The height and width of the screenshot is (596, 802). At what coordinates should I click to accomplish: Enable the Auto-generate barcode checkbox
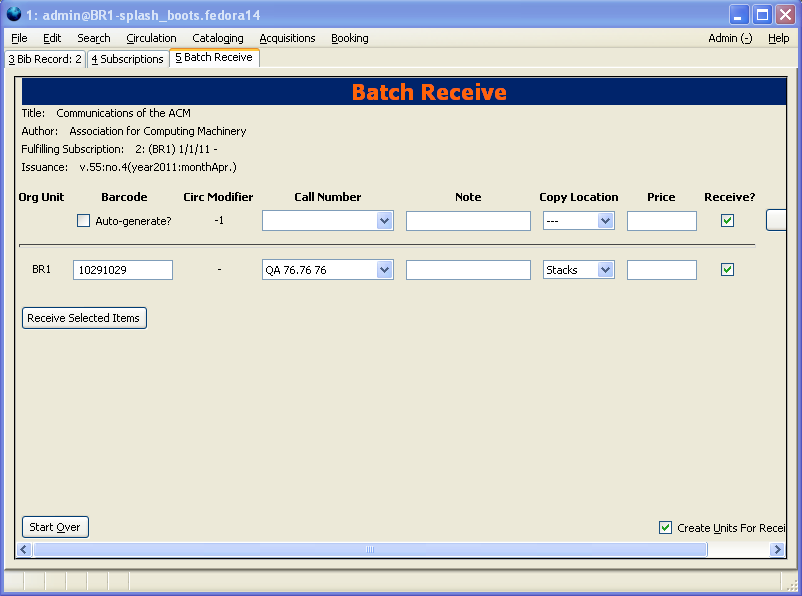coord(84,221)
